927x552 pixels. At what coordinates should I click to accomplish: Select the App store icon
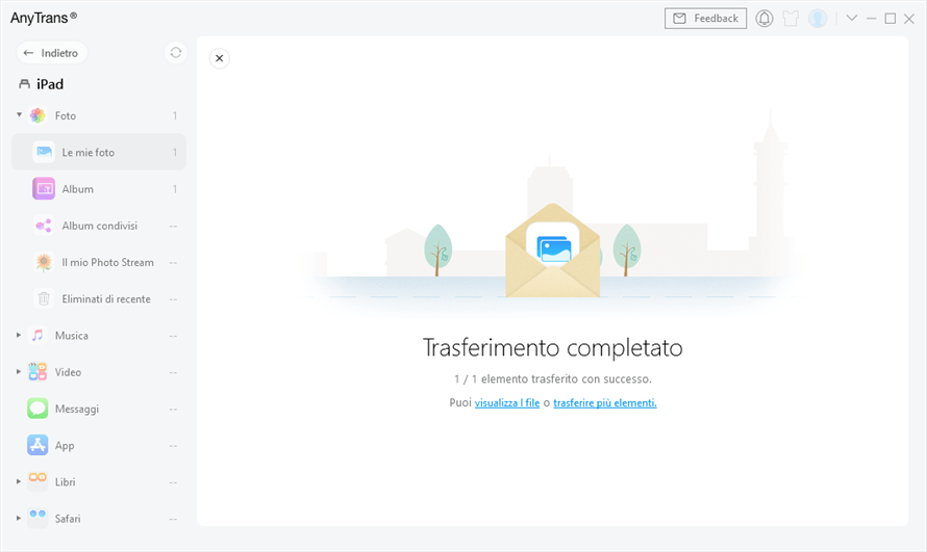click(38, 445)
